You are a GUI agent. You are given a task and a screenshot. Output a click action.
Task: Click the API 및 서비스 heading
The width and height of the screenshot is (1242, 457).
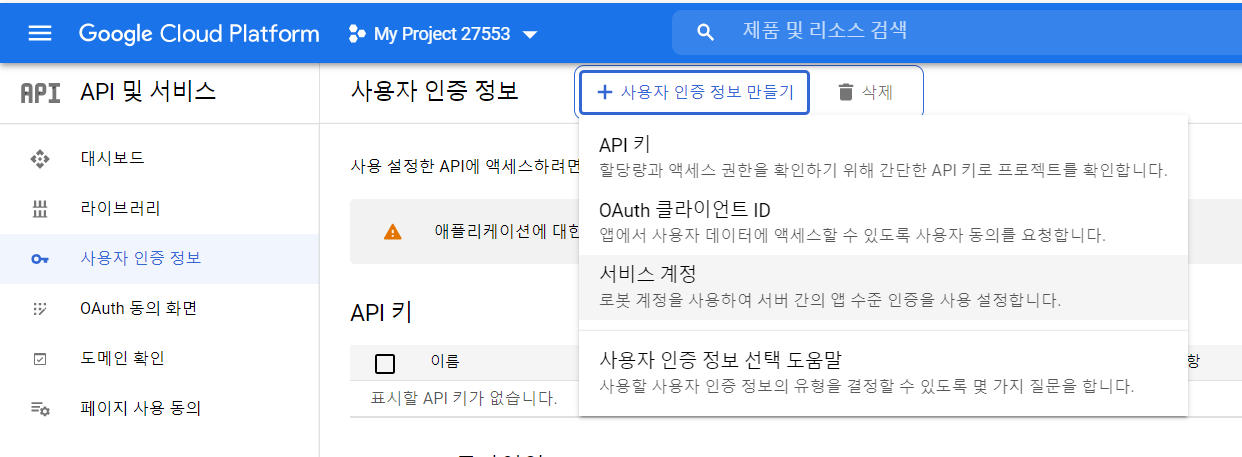point(148,93)
